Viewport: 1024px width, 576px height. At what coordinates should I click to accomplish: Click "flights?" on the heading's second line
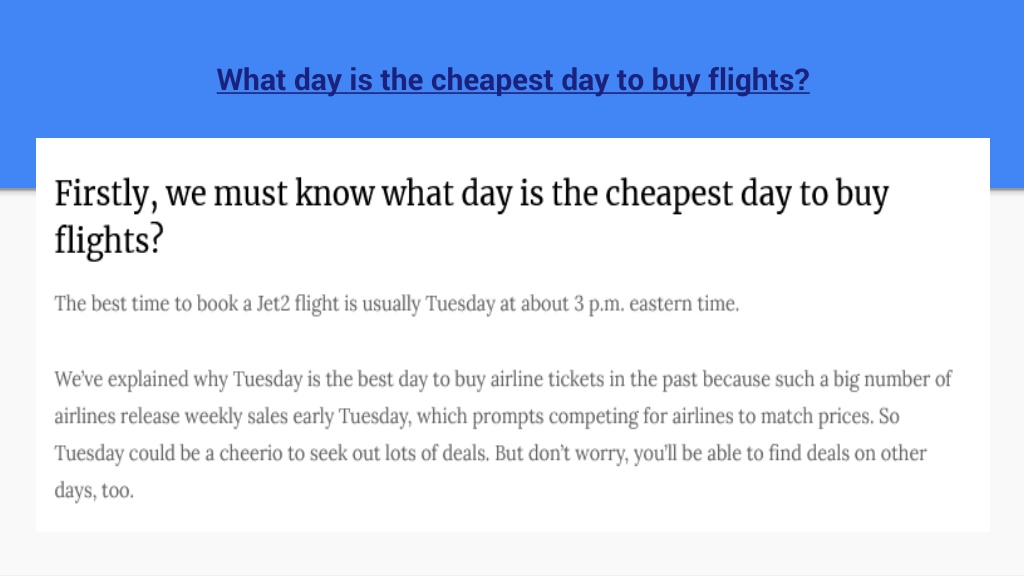pyautogui.click(x=108, y=240)
